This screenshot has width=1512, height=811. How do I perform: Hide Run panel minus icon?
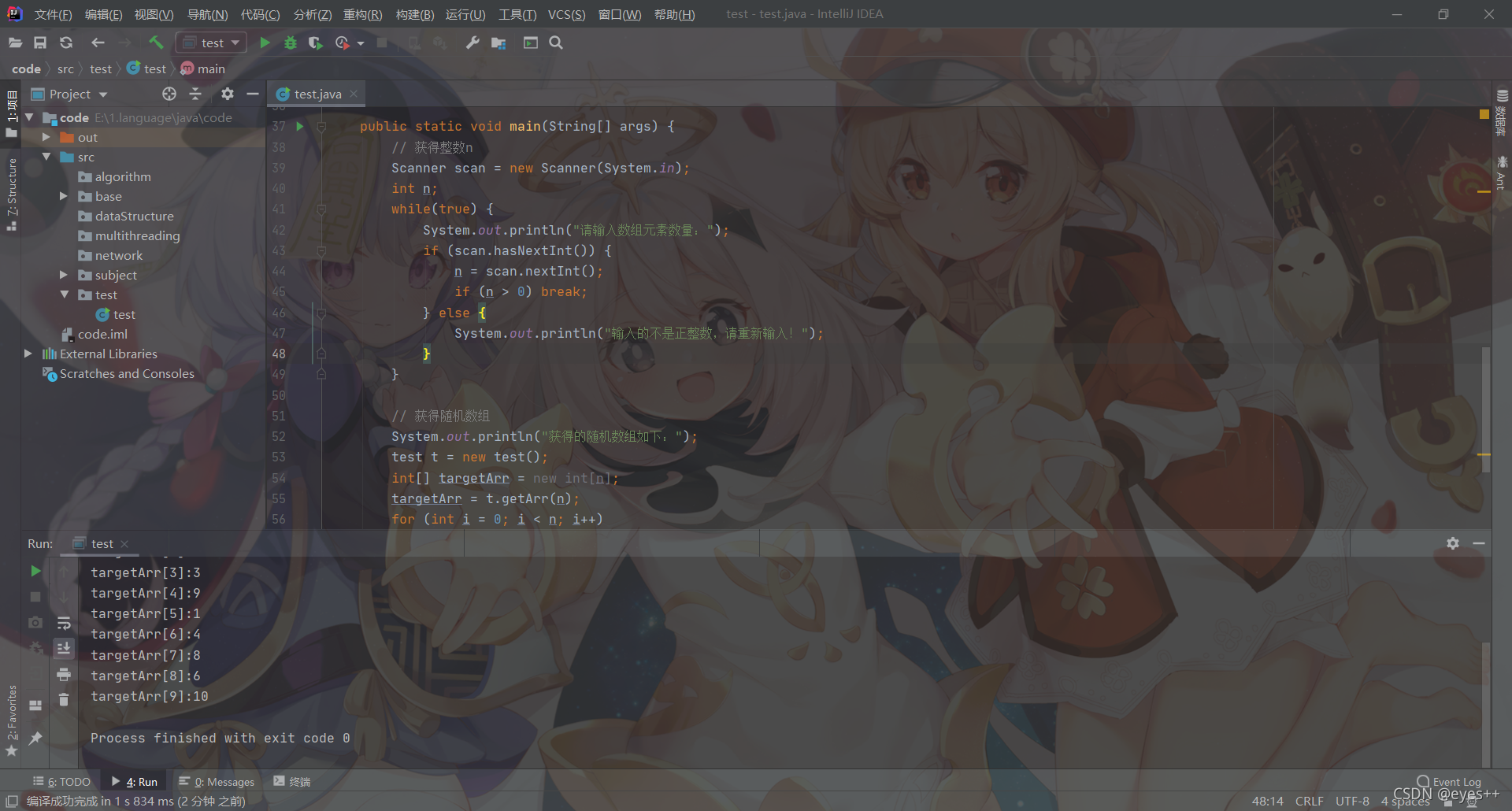click(1479, 543)
